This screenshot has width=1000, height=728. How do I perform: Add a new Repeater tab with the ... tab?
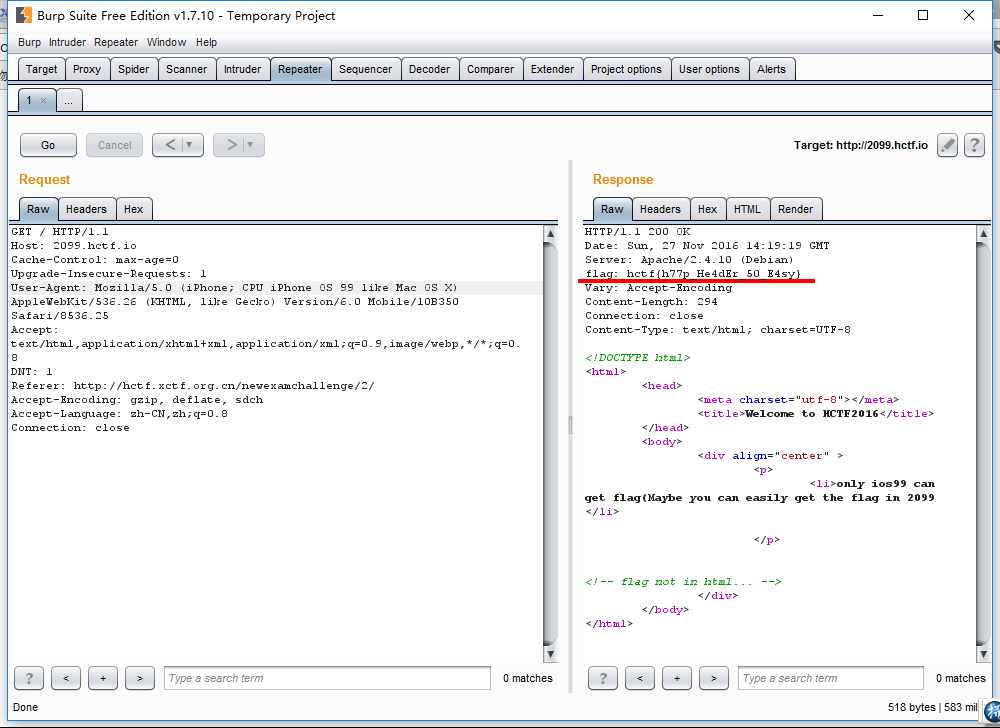tap(69, 100)
